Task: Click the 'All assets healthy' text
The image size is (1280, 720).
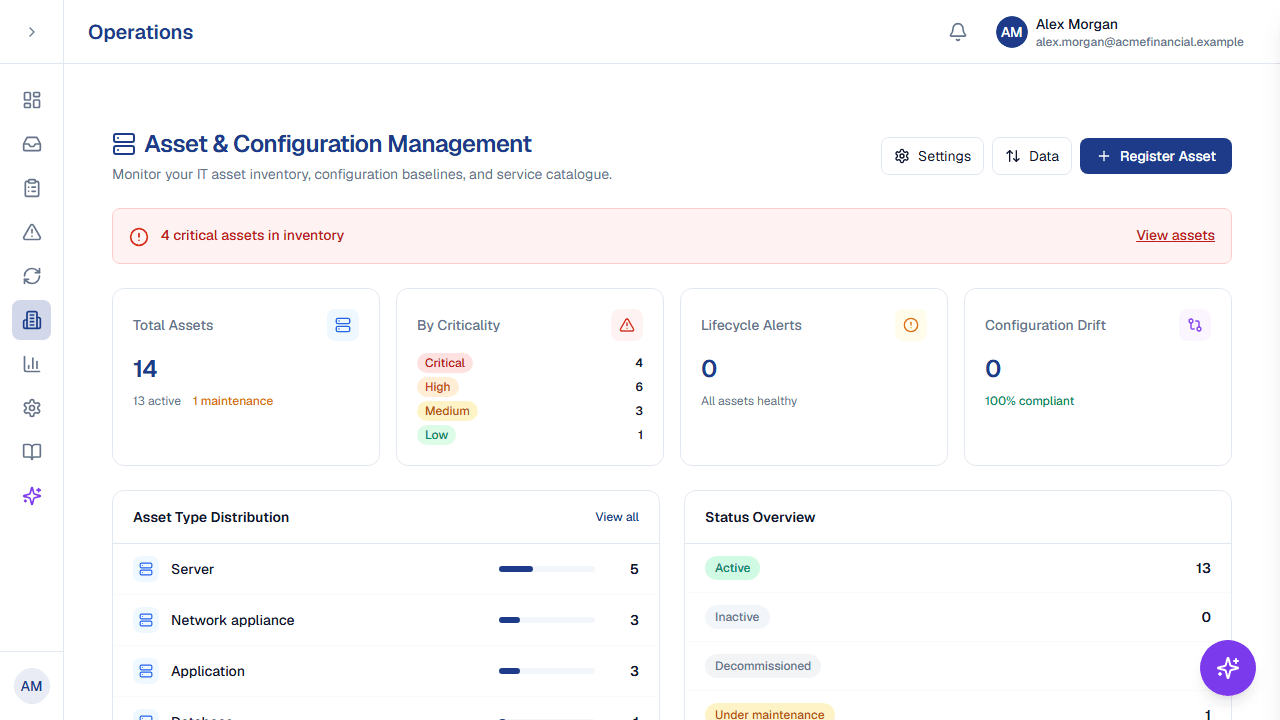Action: [749, 401]
